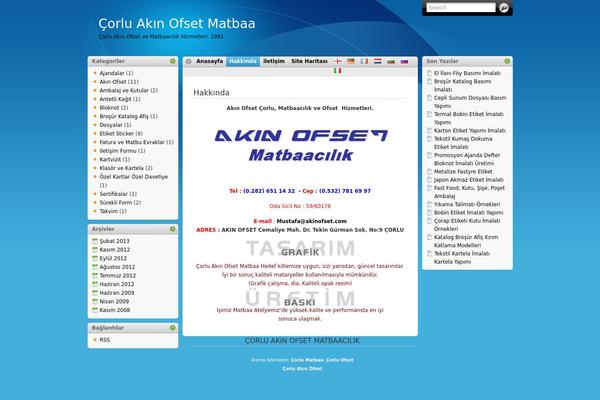
Task: Open the Kasım 2008 archive
Action: [x=115, y=310]
